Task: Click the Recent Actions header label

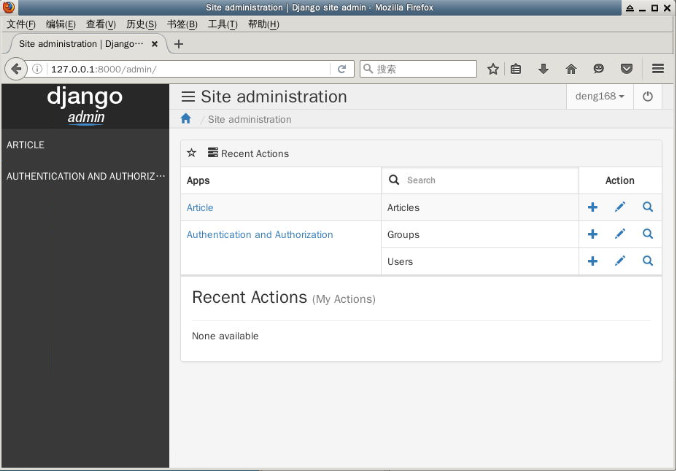Action: click(x=255, y=154)
